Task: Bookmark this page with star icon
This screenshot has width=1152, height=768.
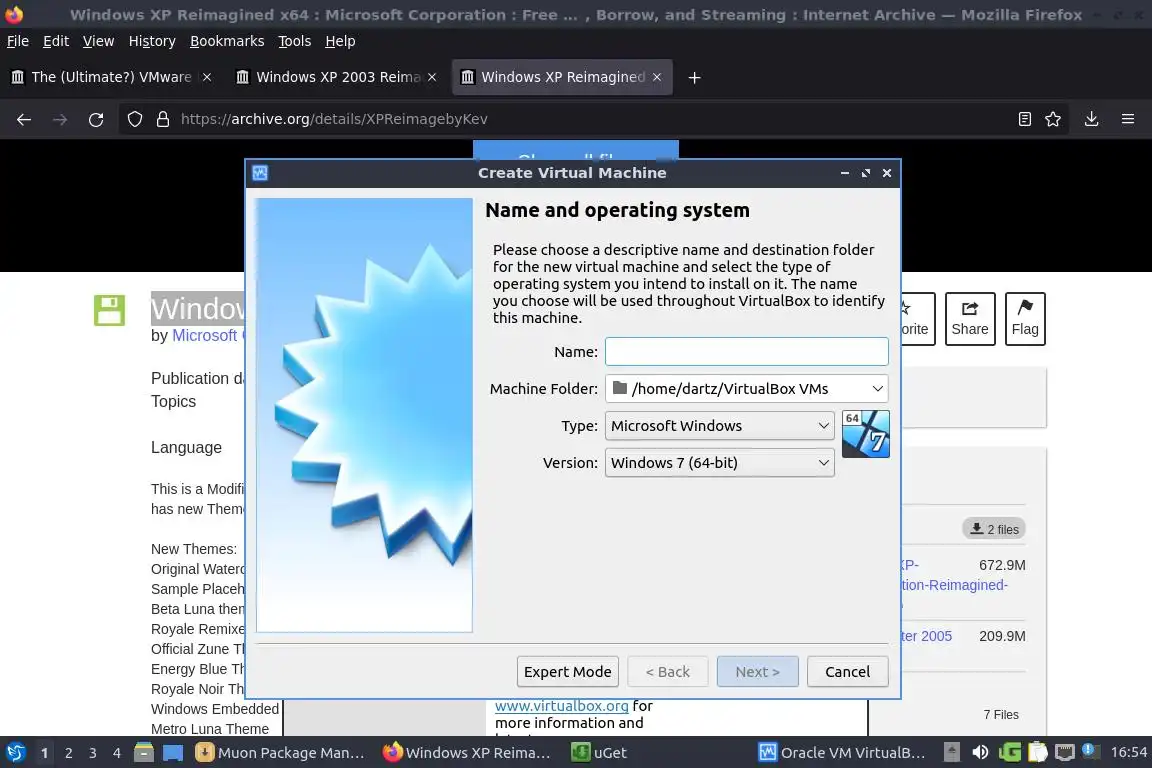Action: [x=1053, y=119]
